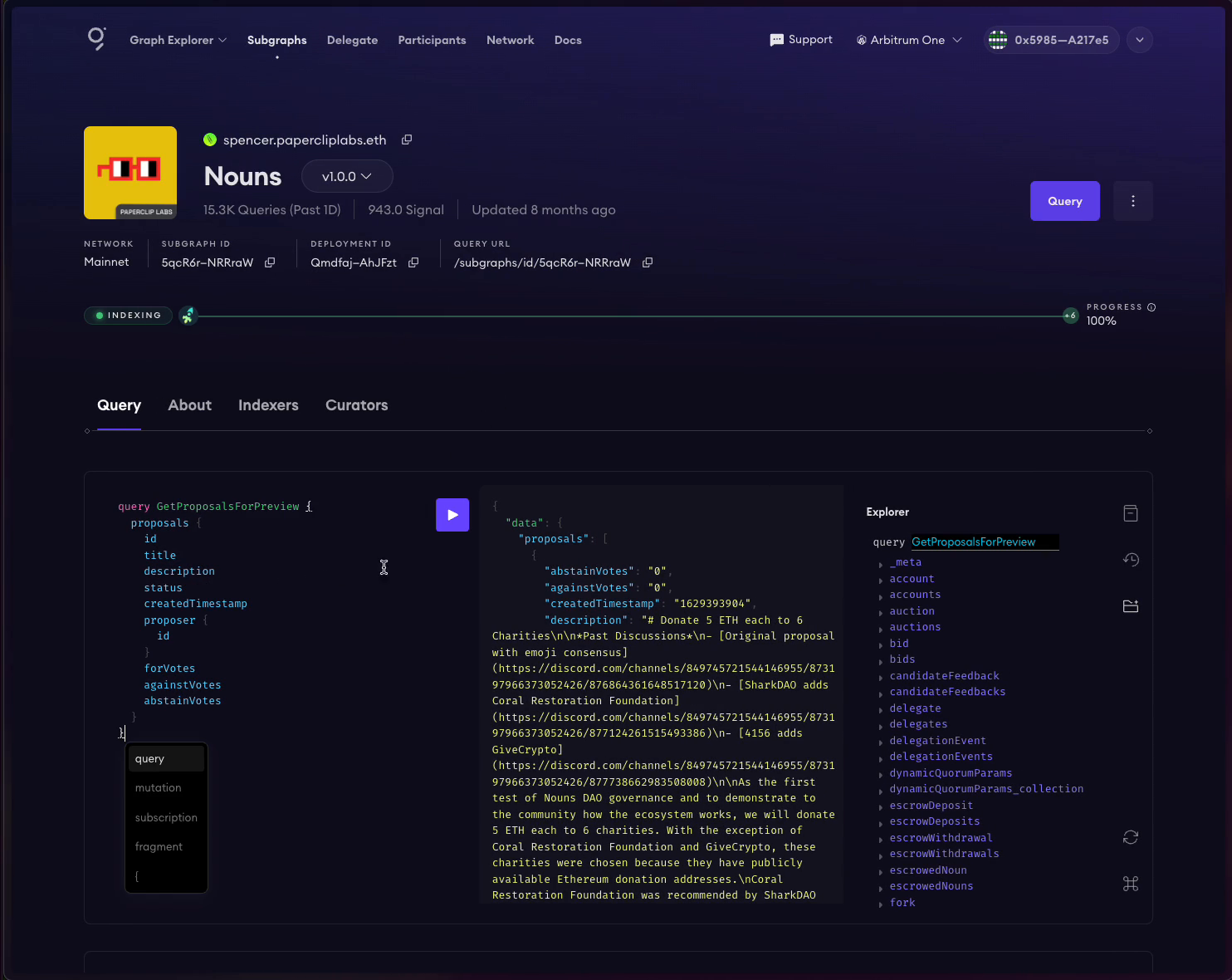Viewport: 1232px width, 980px height.
Task: Open Delegate in top navigation
Action: (x=352, y=40)
